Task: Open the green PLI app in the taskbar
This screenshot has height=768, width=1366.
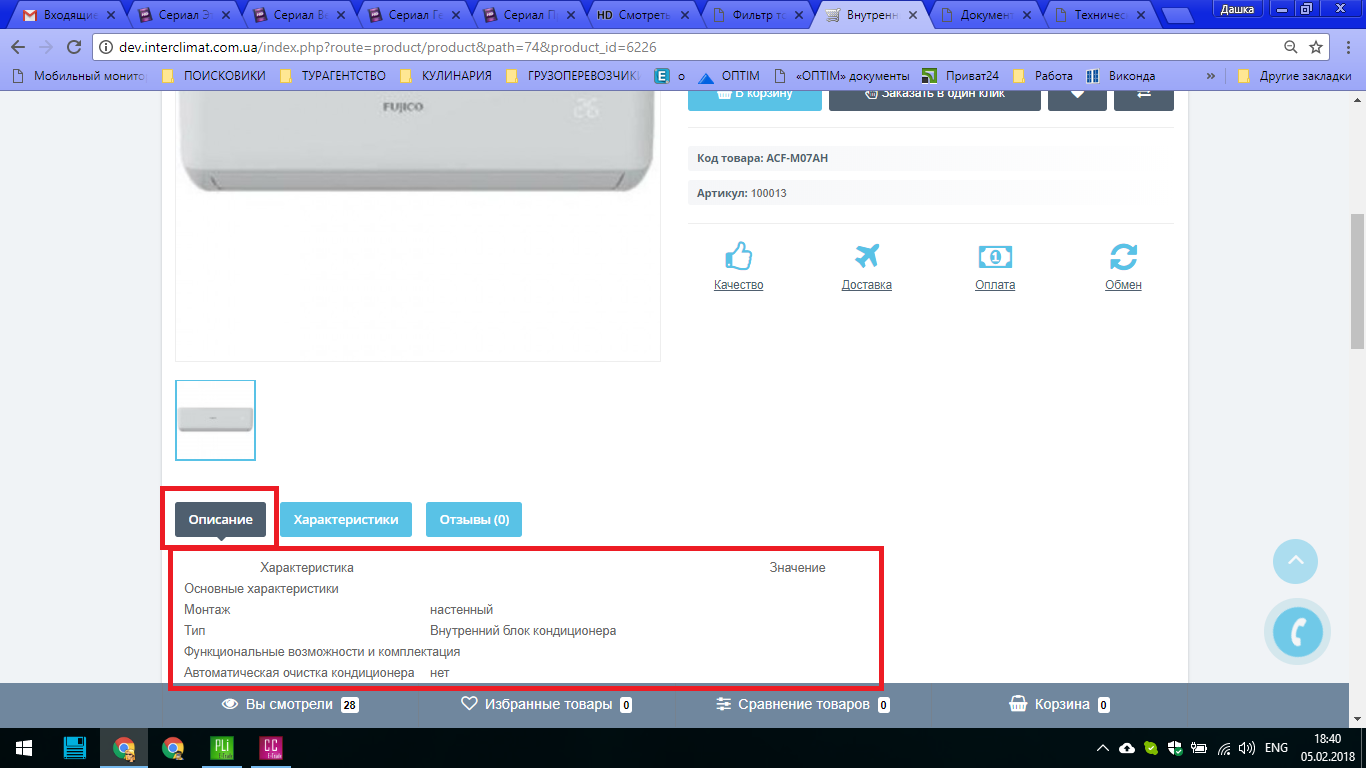Action: 221,747
